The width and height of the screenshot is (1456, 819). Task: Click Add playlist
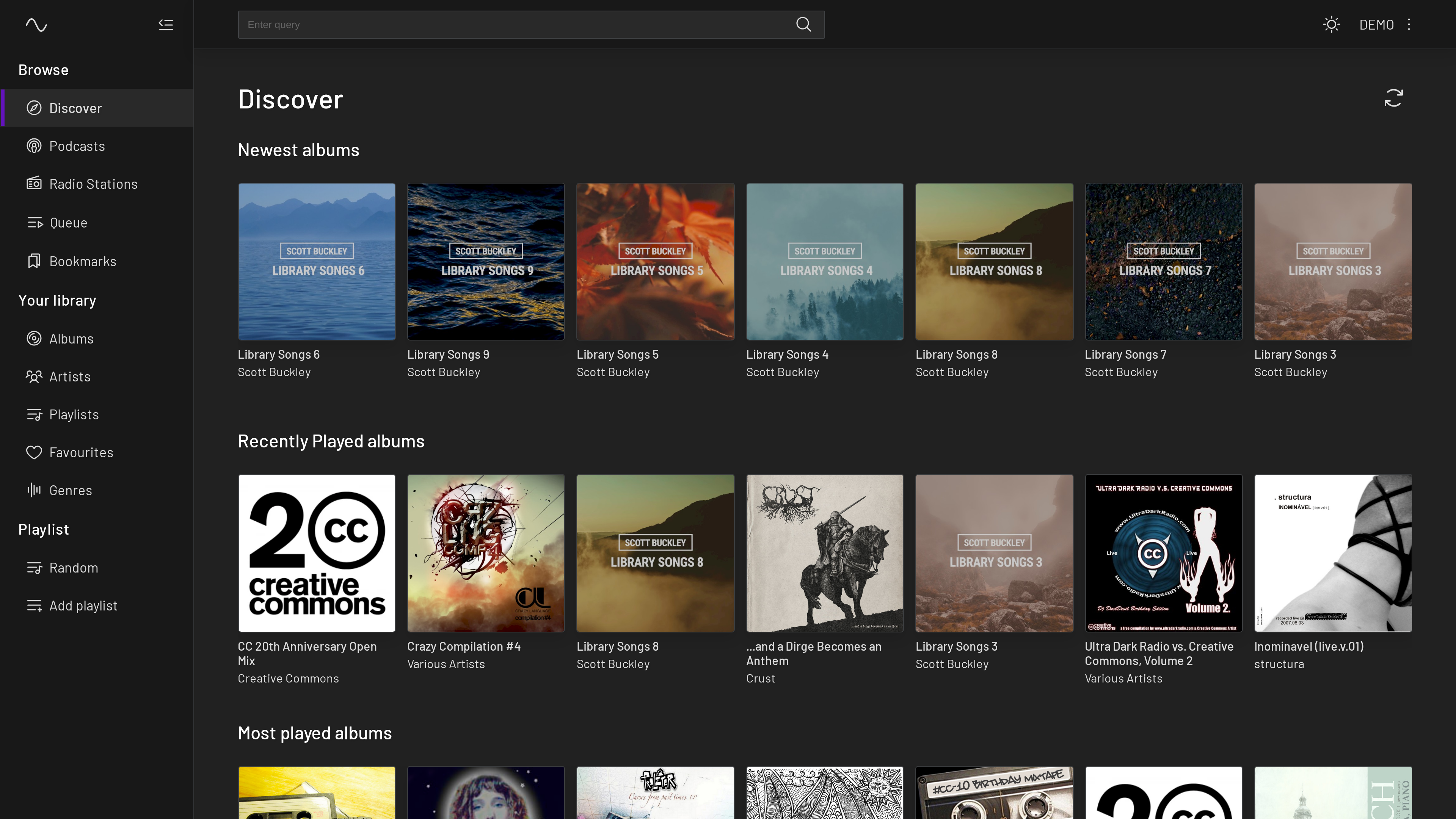(83, 606)
